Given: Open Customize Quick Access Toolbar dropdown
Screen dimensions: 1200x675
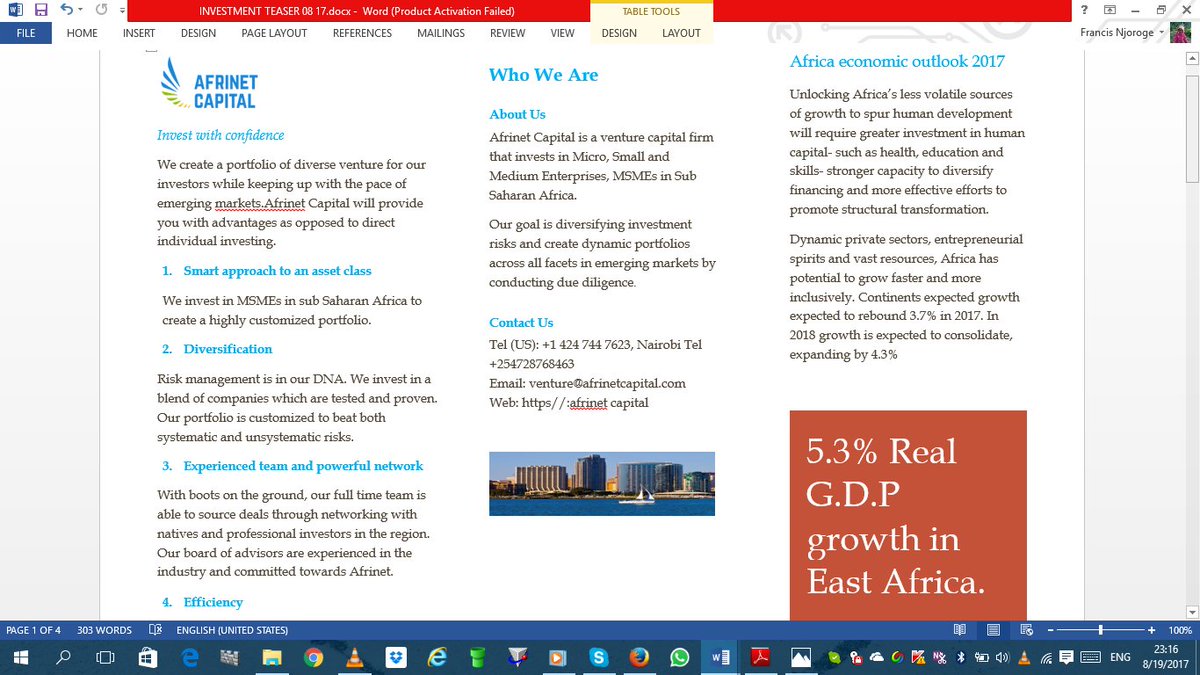Looking at the screenshot, I should (122, 12).
